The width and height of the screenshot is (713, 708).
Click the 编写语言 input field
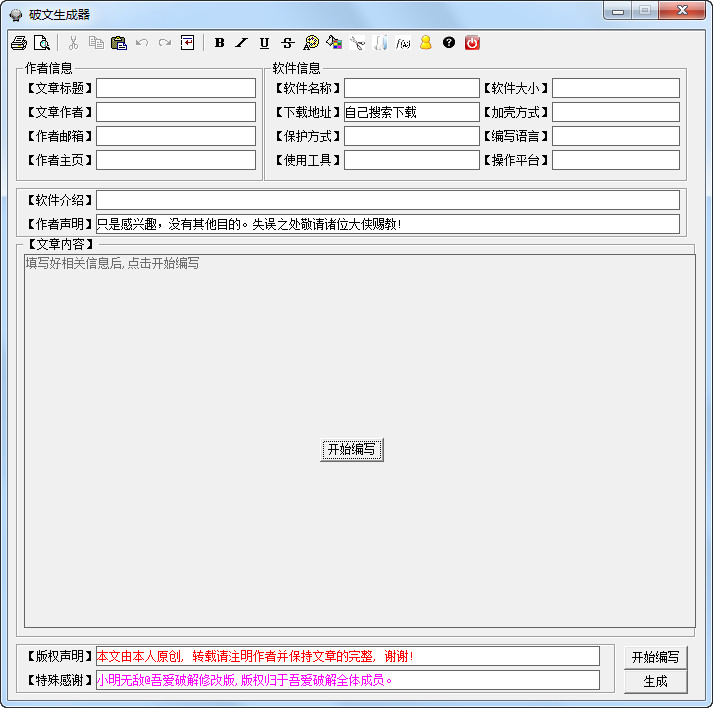(x=616, y=136)
